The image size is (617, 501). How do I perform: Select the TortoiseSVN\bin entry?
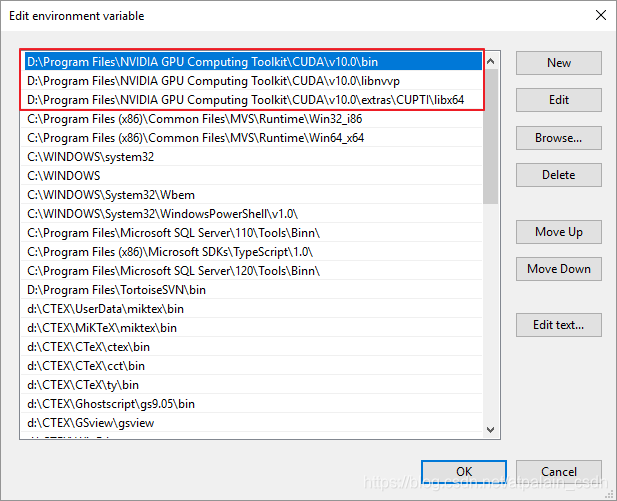[x=253, y=290]
